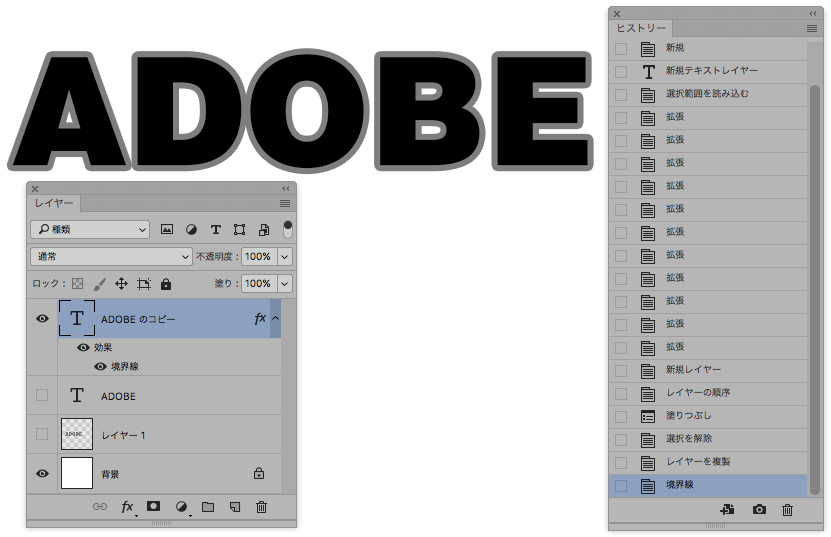The height and width of the screenshot is (537, 831).
Task: Filter layers by pixel layer icon
Action: [166, 229]
